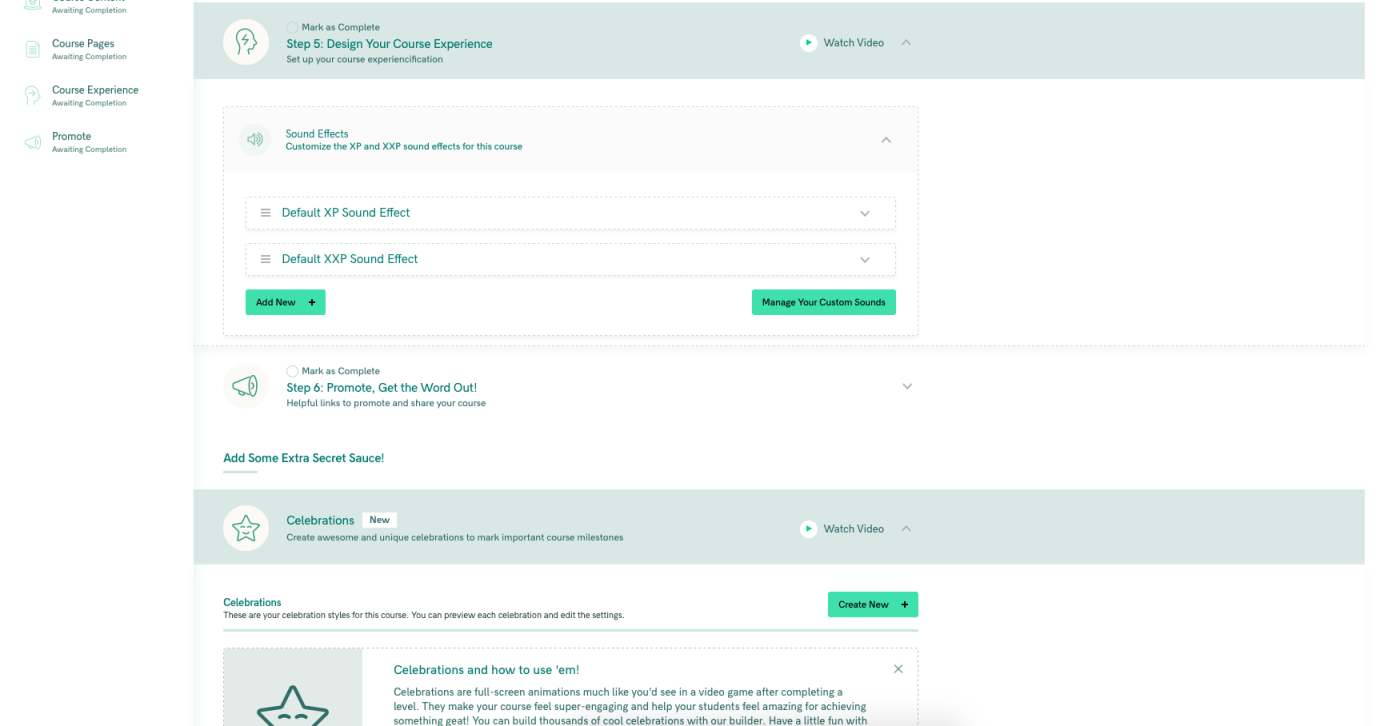Click the Sound Effects speaker icon

click(255, 140)
